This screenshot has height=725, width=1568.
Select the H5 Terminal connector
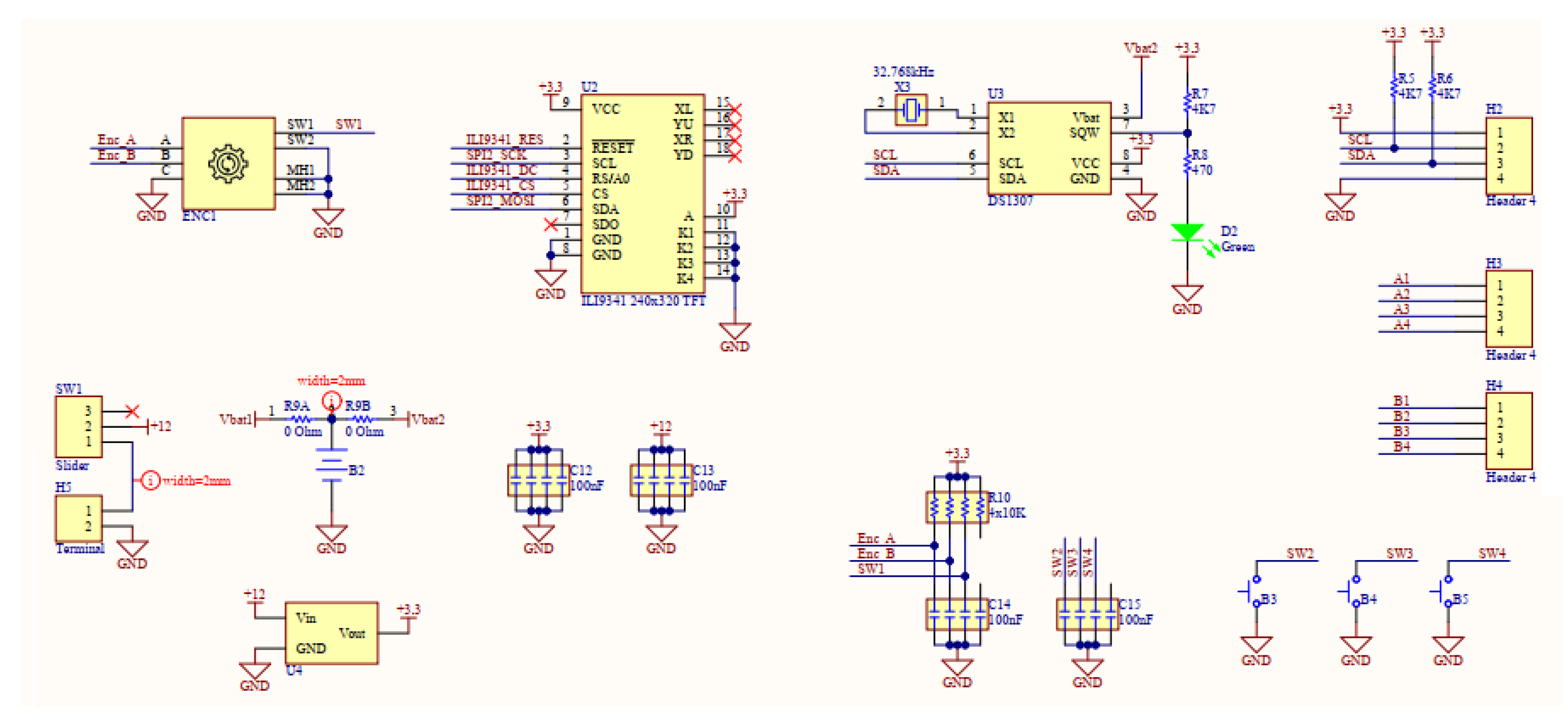tap(78, 518)
